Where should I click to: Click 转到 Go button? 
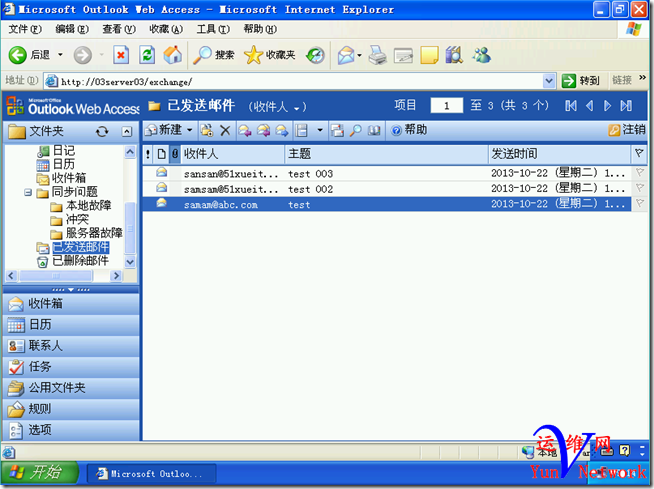point(580,81)
